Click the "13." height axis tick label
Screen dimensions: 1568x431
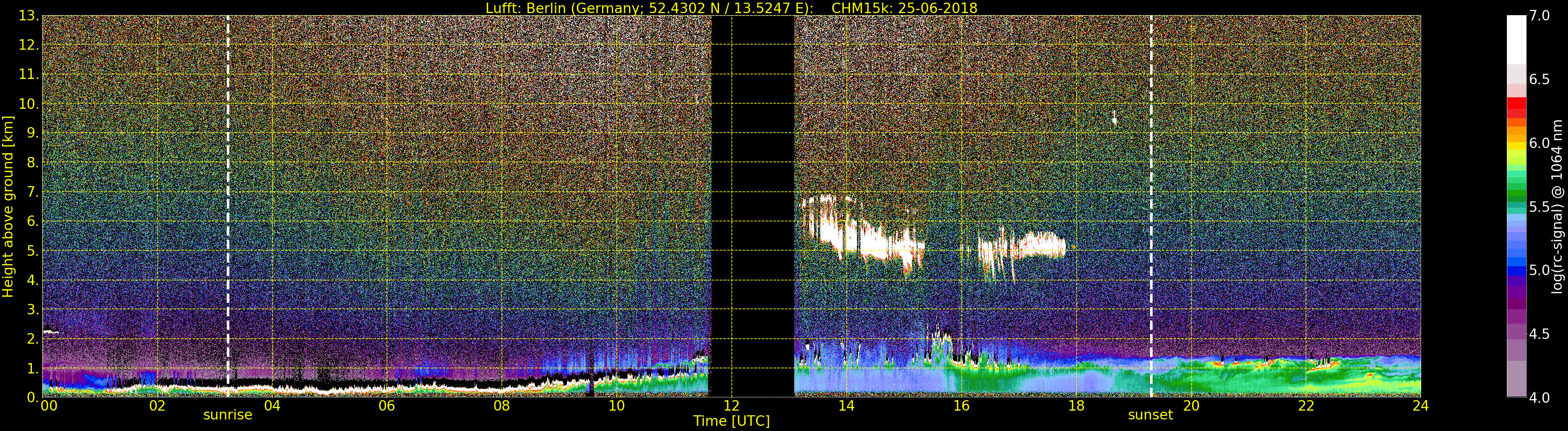[30, 16]
